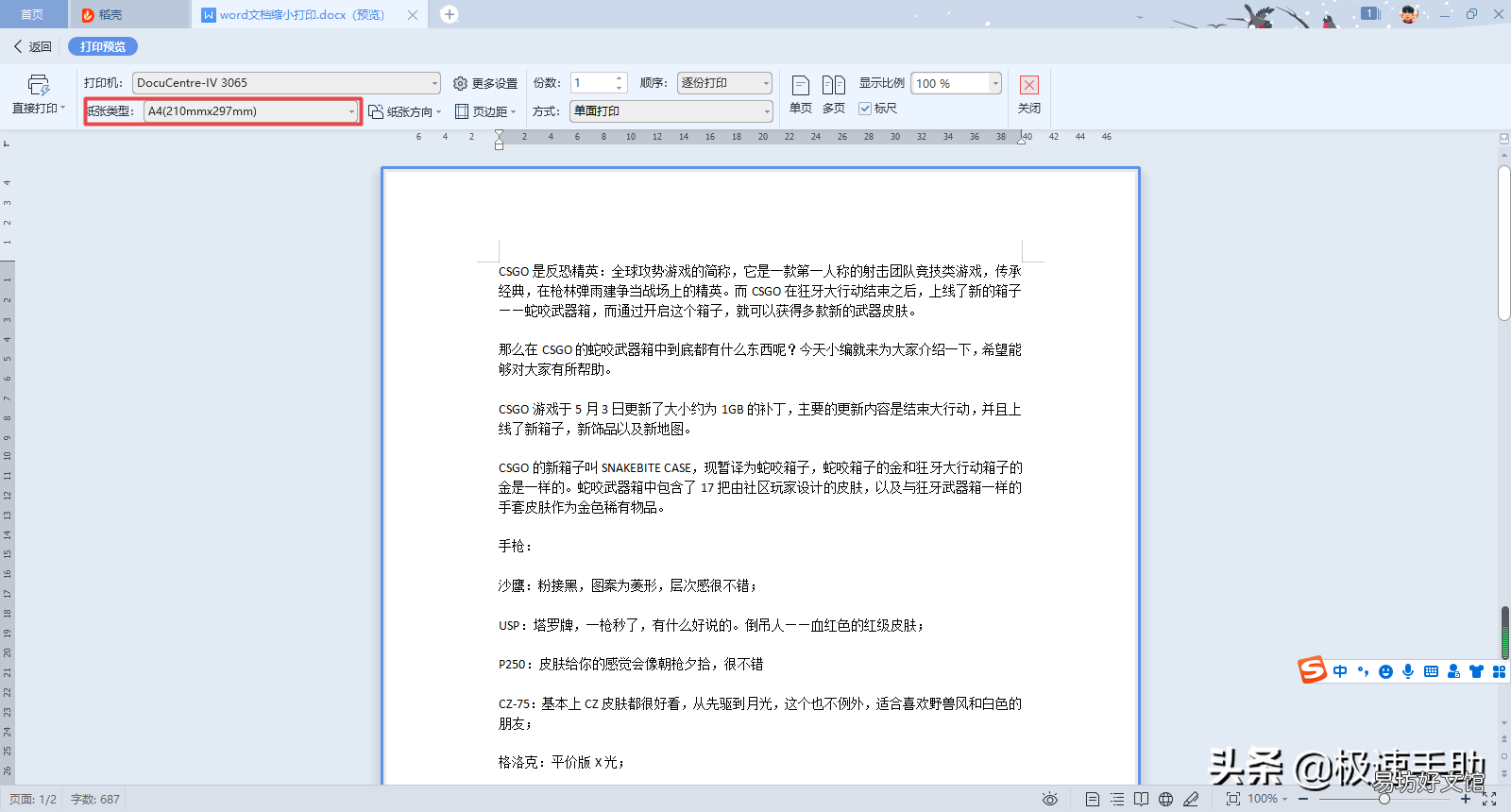This screenshot has height=812, width=1511.
Task: Enter full screen with the expand icon
Action: [1489, 799]
